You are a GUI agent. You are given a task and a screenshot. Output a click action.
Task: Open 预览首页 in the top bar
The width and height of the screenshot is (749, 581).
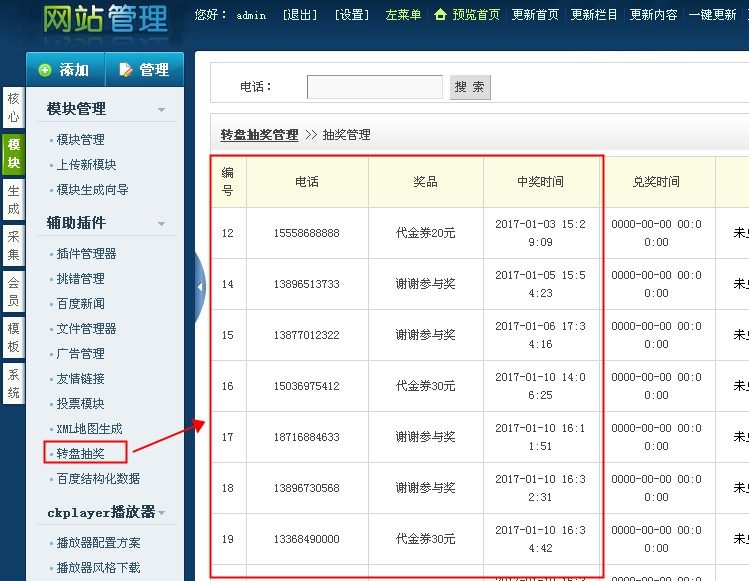pos(476,15)
